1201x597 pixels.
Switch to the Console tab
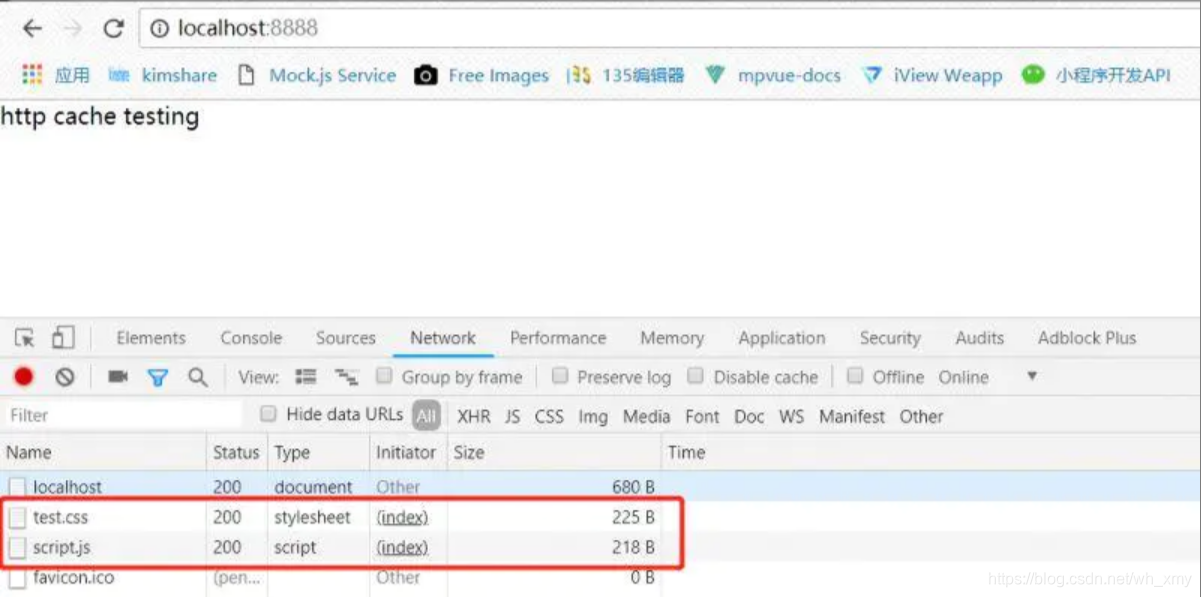coord(251,338)
